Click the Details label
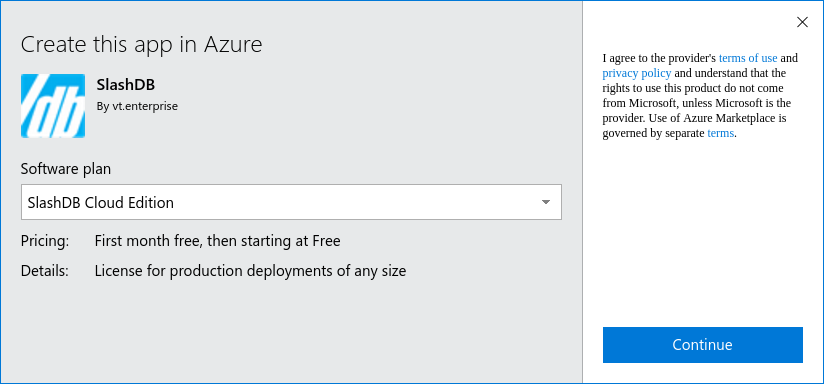The image size is (824, 384). (x=45, y=271)
